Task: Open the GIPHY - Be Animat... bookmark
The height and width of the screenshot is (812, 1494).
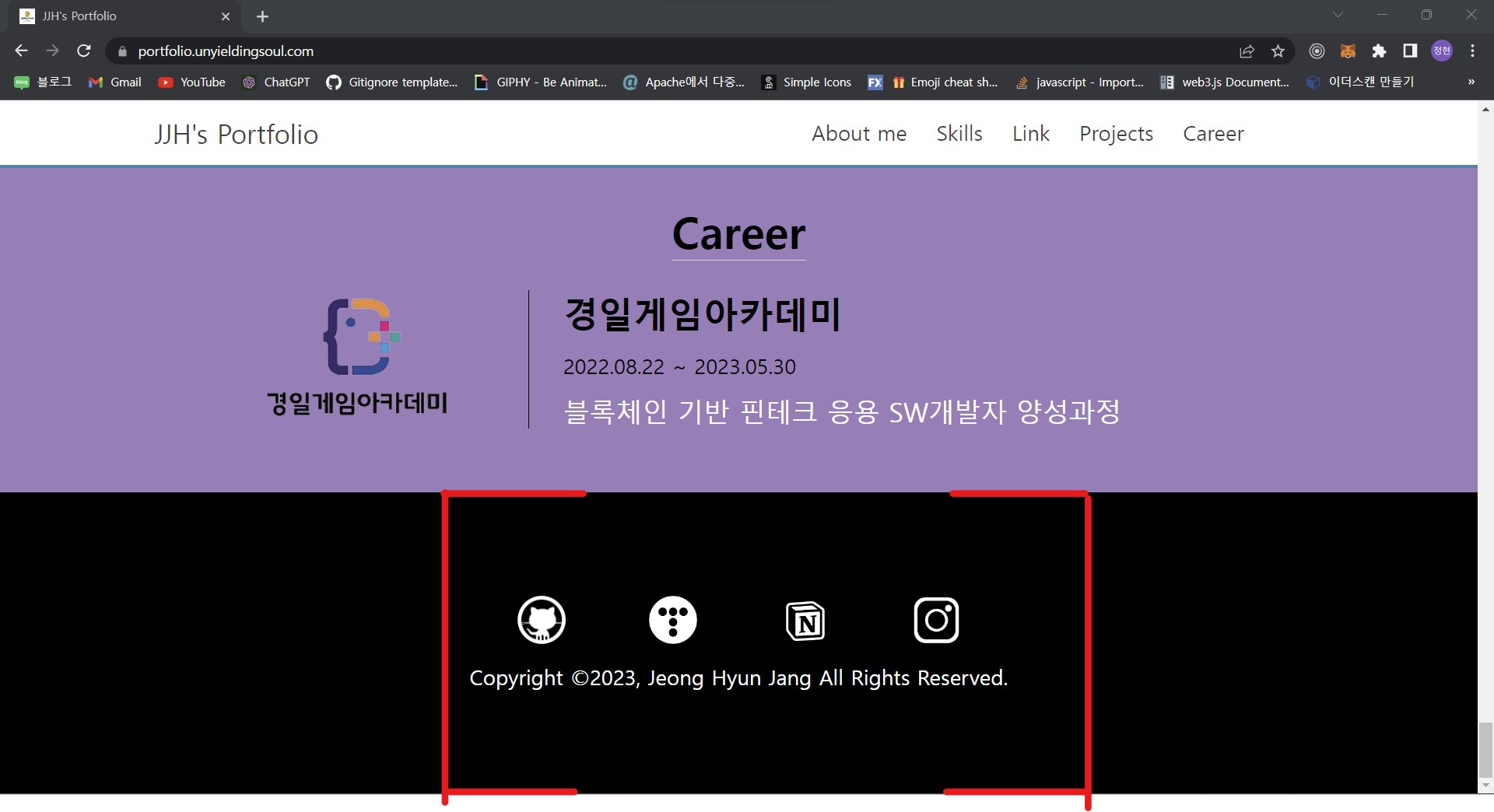Action: click(x=540, y=82)
